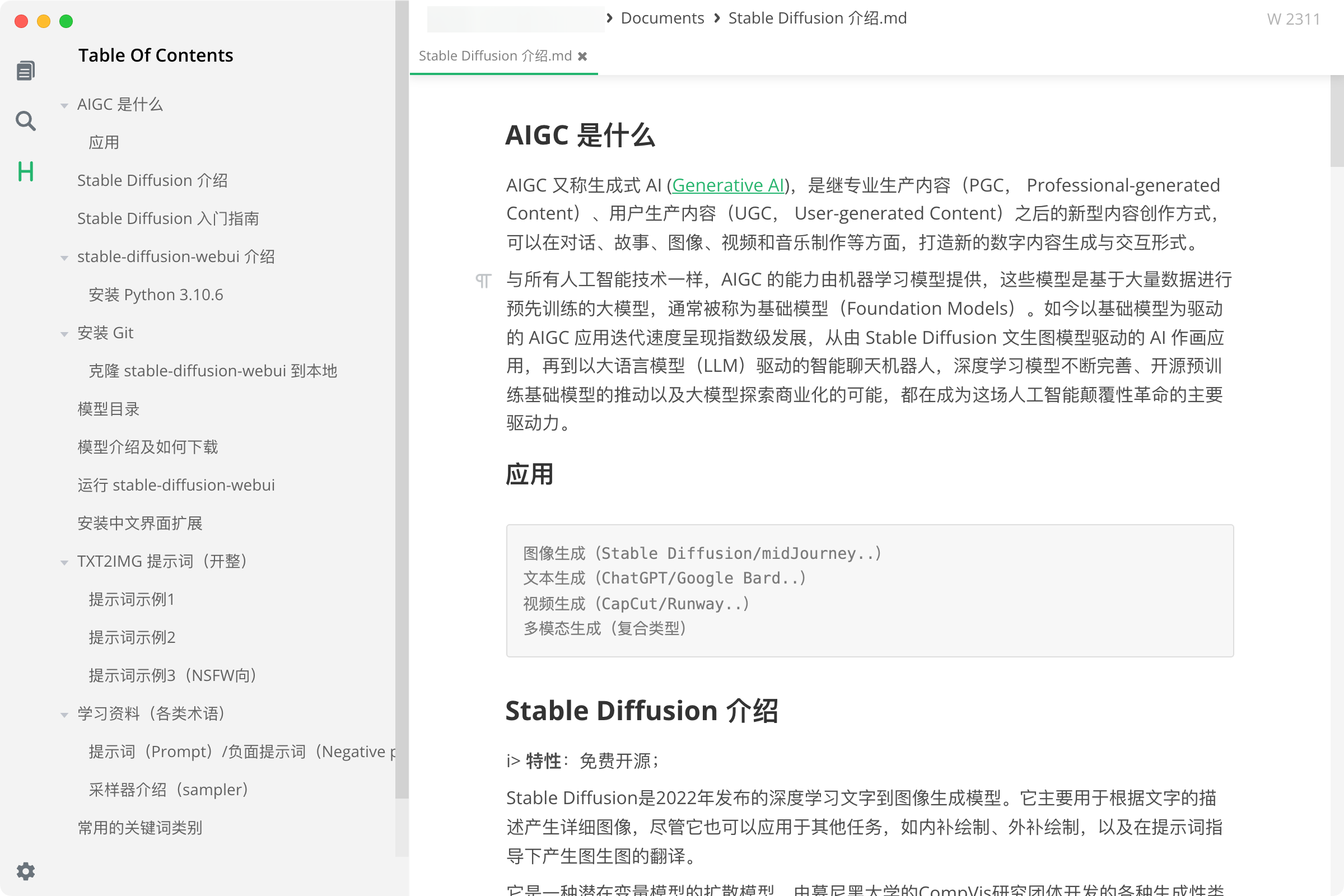Click the sidebar vertical scrollbar
This screenshot has height=896, width=1344.
click(x=402, y=400)
